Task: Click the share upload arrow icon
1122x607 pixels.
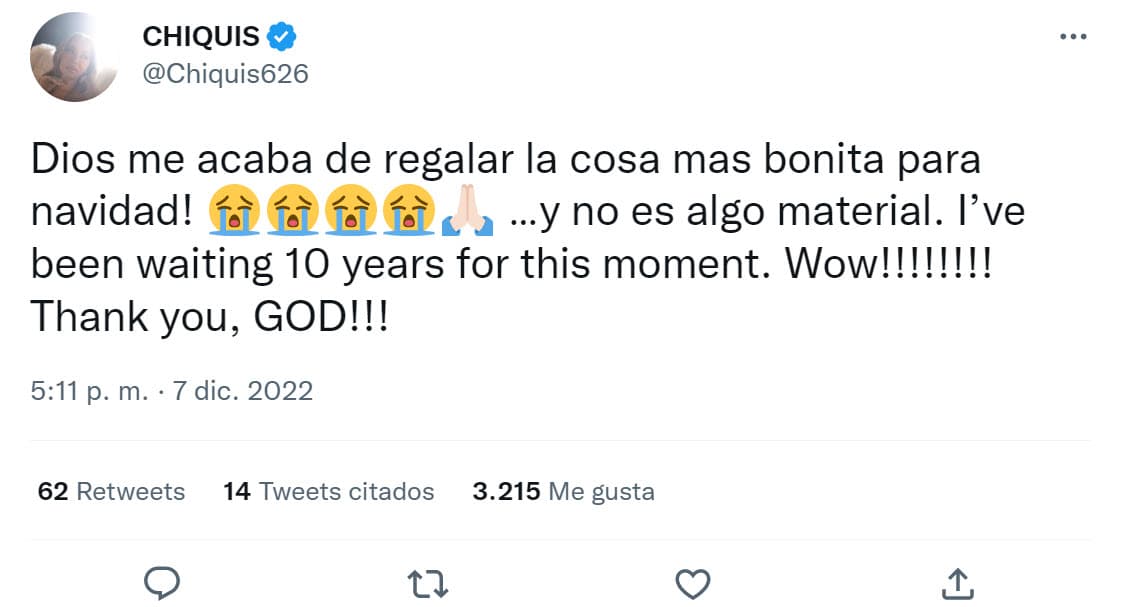Action: [x=957, y=581]
